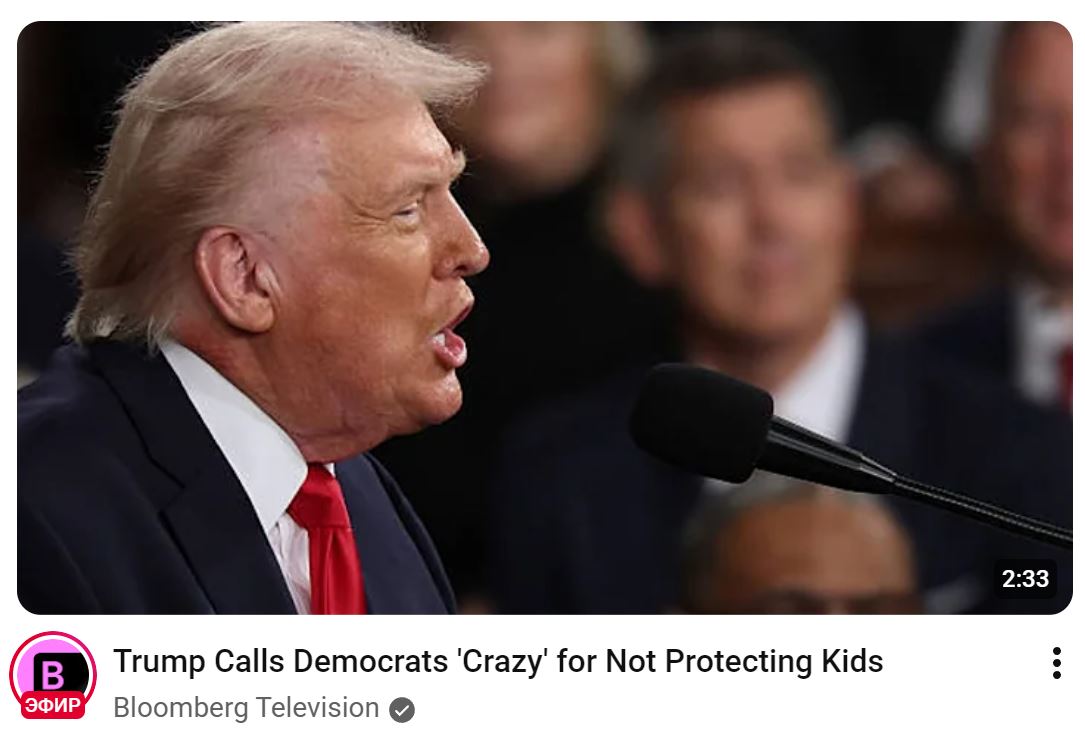The height and width of the screenshot is (730, 1085).
Task: Open Bloomberg Television channel page
Action: [x=246, y=708]
